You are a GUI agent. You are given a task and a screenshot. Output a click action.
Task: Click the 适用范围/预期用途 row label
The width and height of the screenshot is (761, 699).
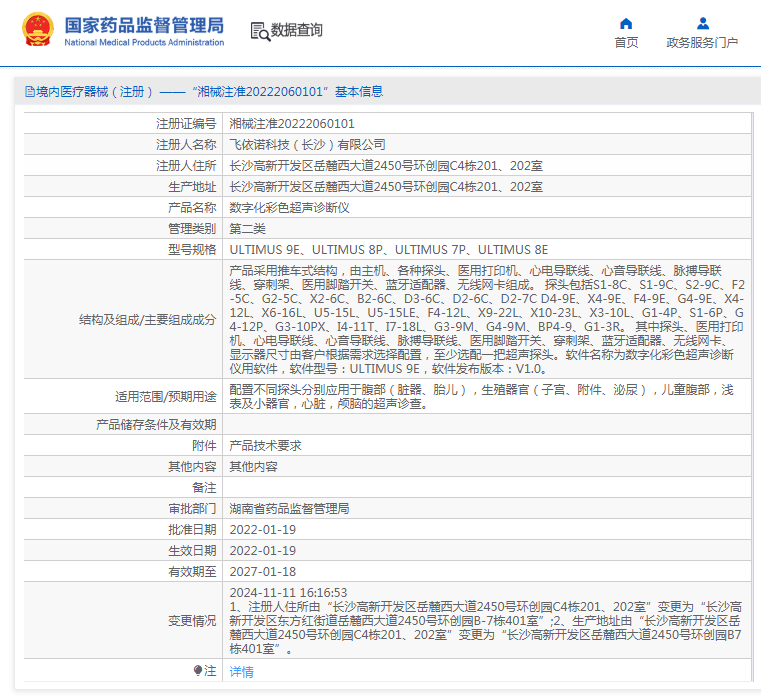pos(165,397)
